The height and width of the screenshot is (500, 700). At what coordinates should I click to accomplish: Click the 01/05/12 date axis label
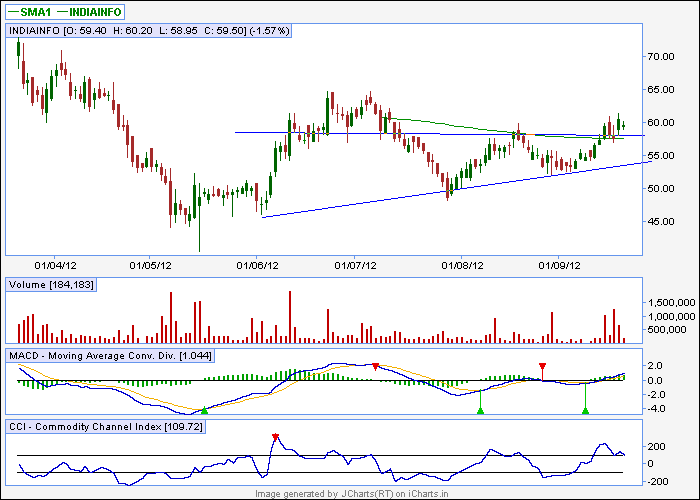[150, 266]
